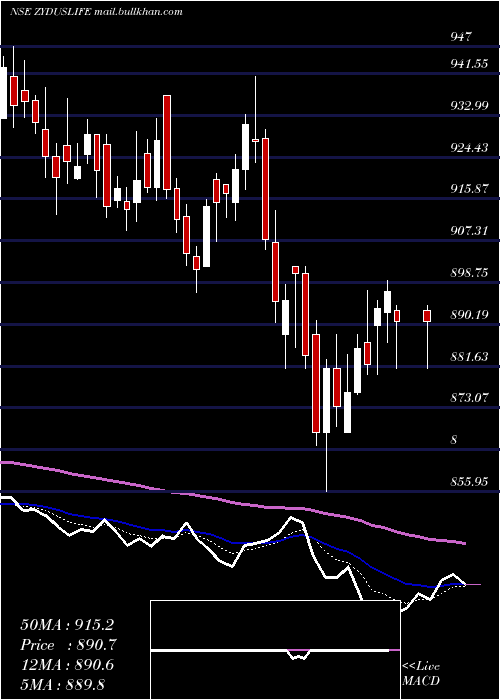The image size is (500, 700).
Task: Click the 932.99 price level label
Action: tap(469, 106)
